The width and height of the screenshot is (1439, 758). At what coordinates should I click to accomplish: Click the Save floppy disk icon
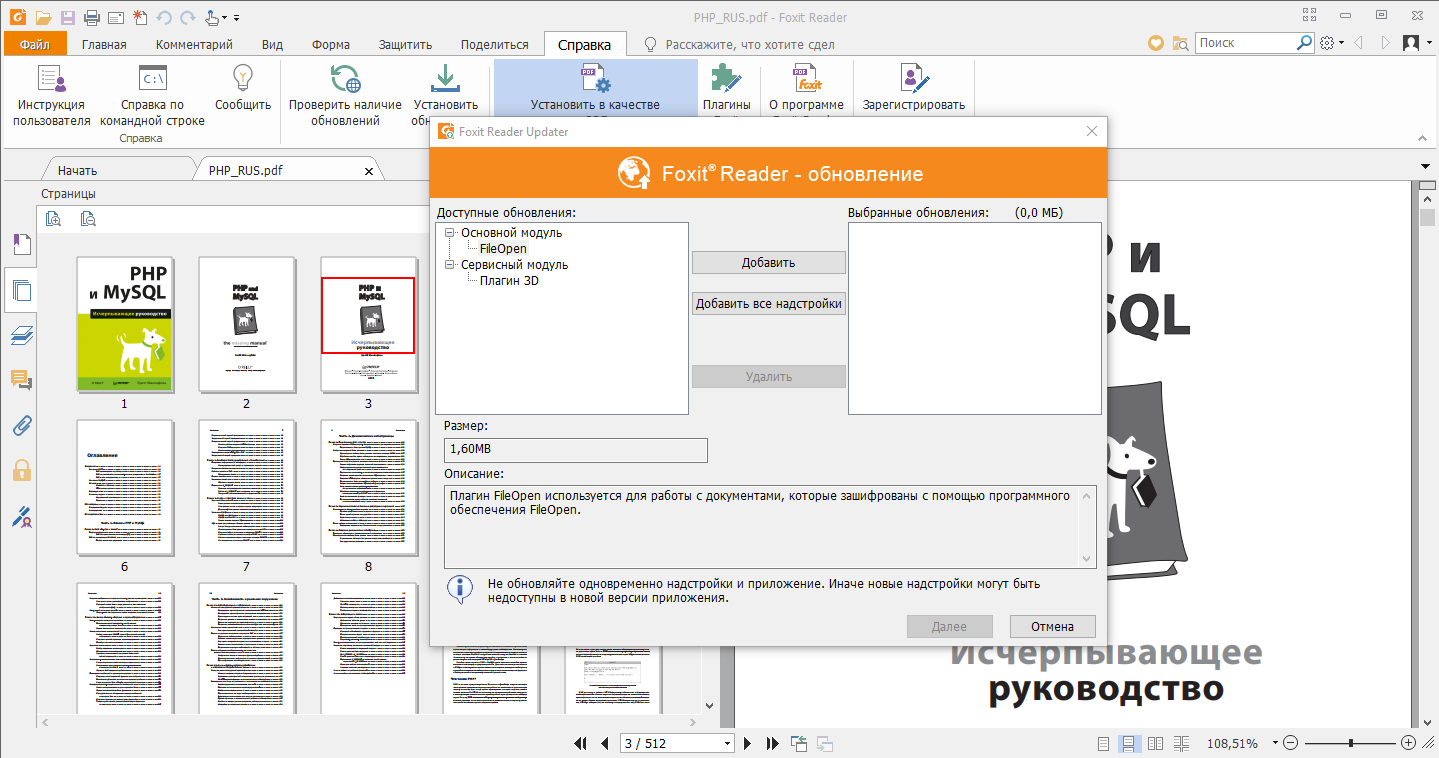pyautogui.click(x=68, y=17)
